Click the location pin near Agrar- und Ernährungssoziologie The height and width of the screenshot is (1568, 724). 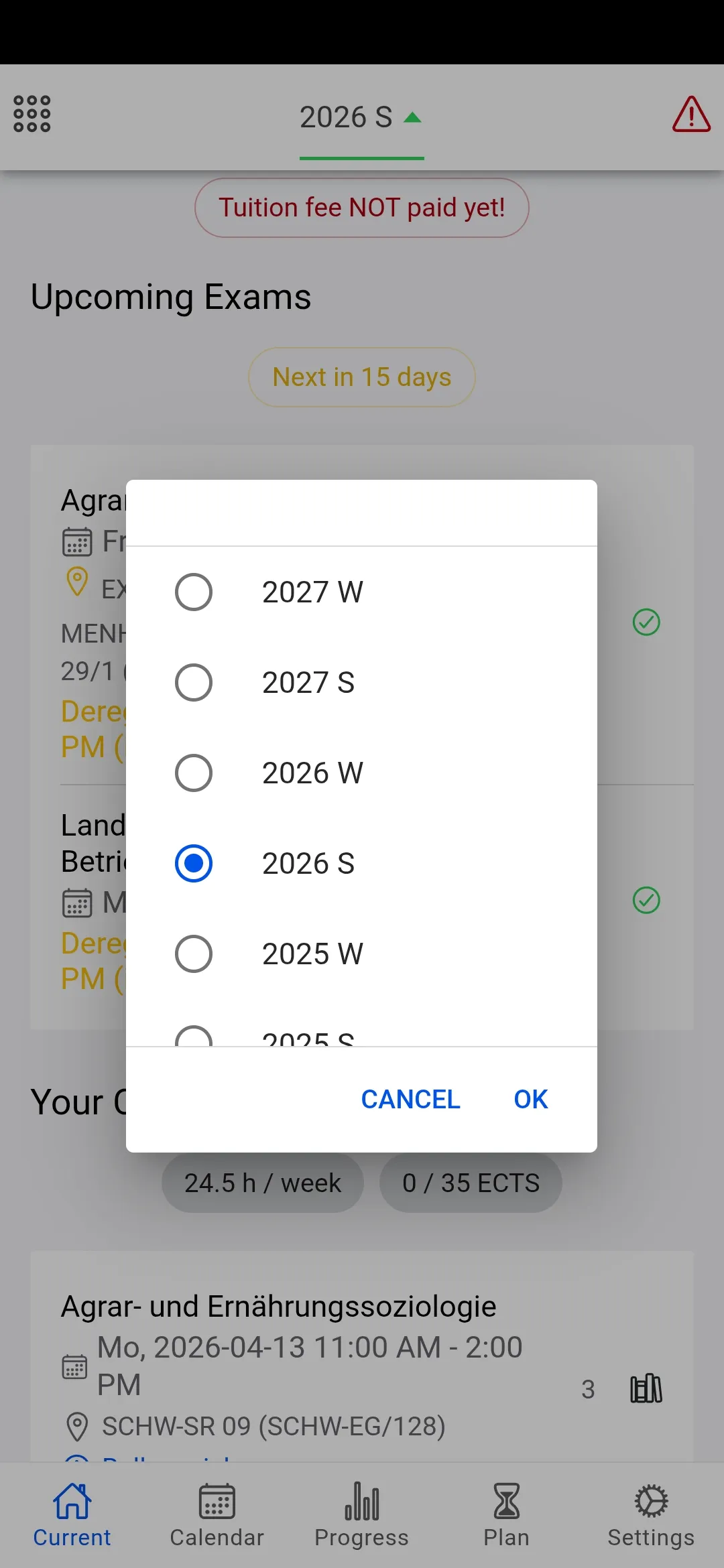coord(79,1426)
